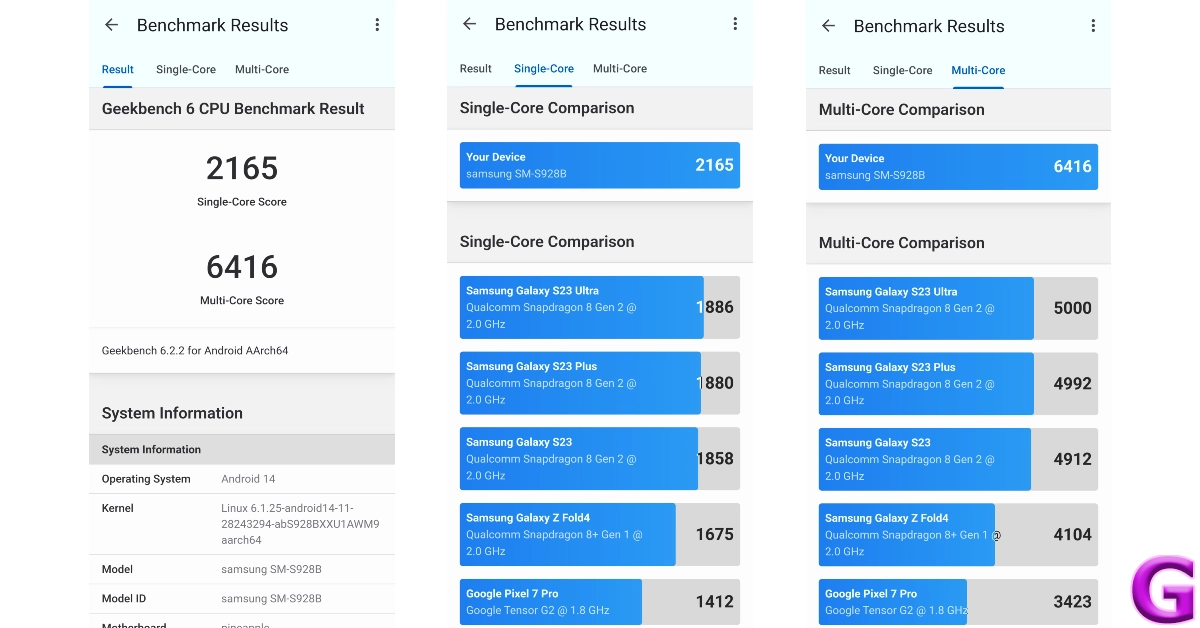Open three-dot menu in middle screen

pyautogui.click(x=735, y=24)
